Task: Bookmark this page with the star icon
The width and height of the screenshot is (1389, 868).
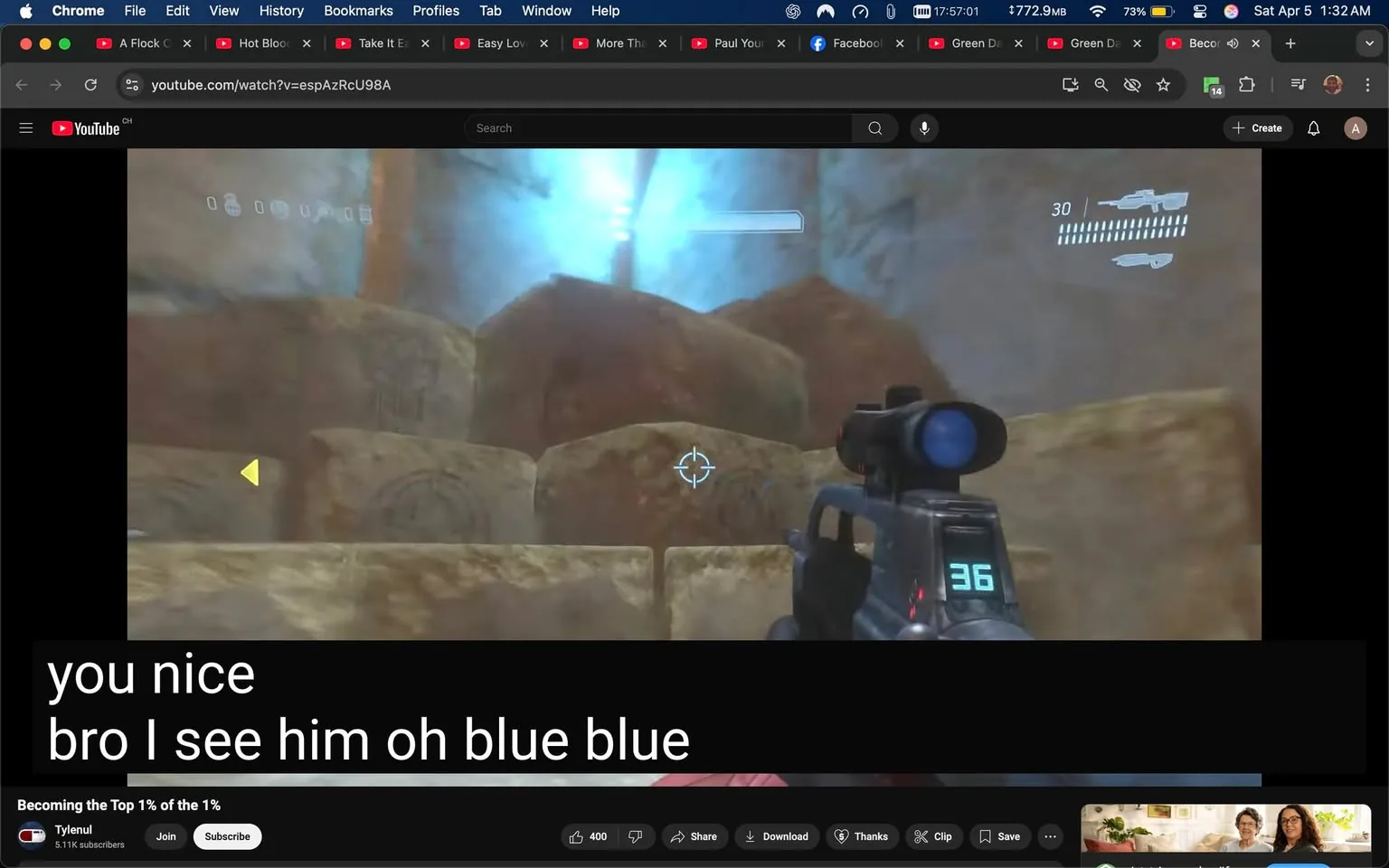Action: pyautogui.click(x=1163, y=85)
